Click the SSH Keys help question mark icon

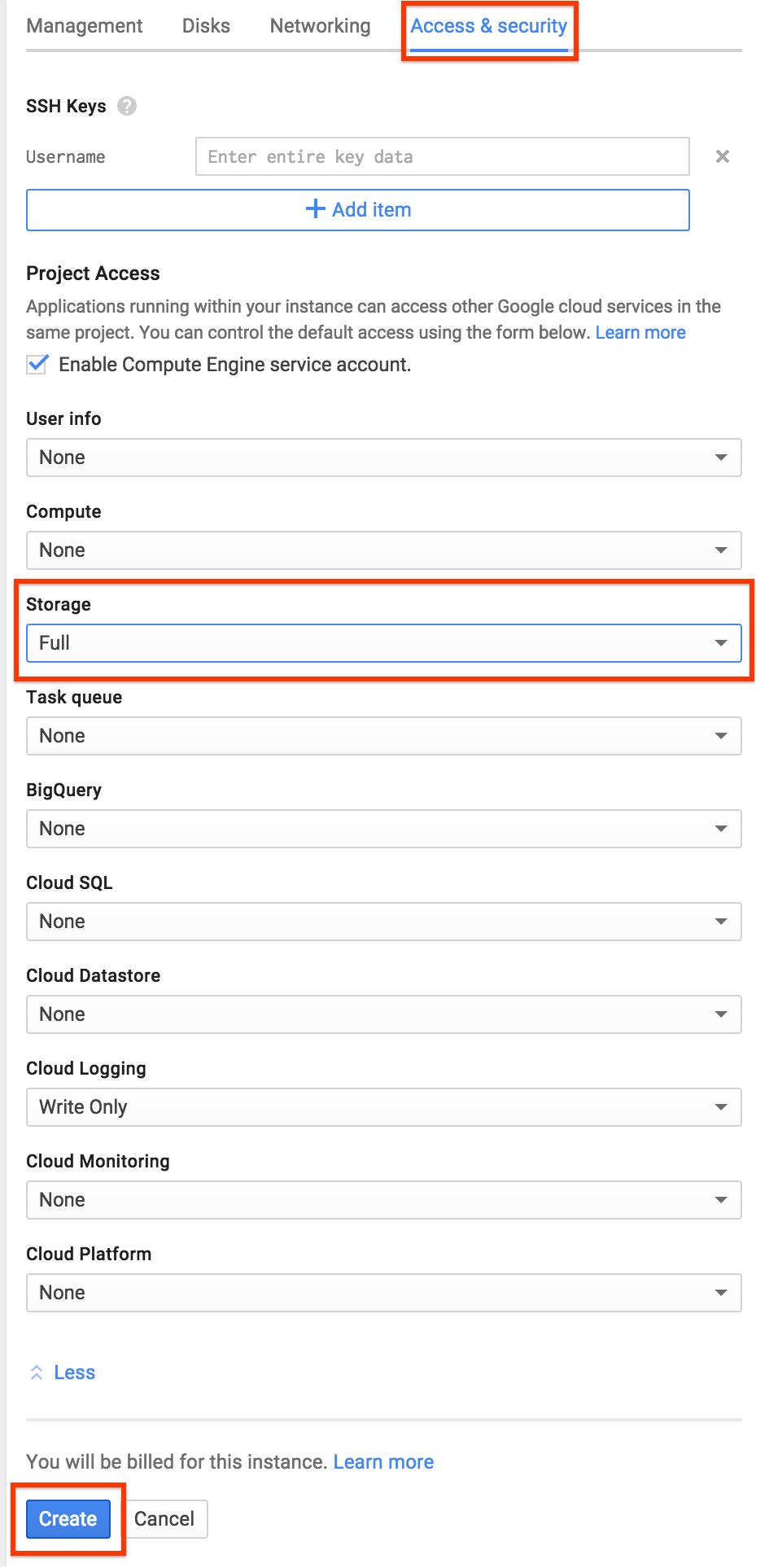(x=127, y=106)
